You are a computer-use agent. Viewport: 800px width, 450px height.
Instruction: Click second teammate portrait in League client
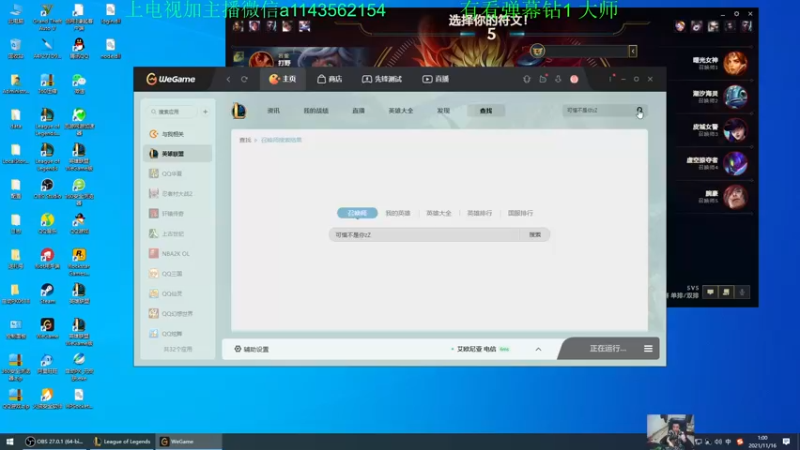point(735,96)
